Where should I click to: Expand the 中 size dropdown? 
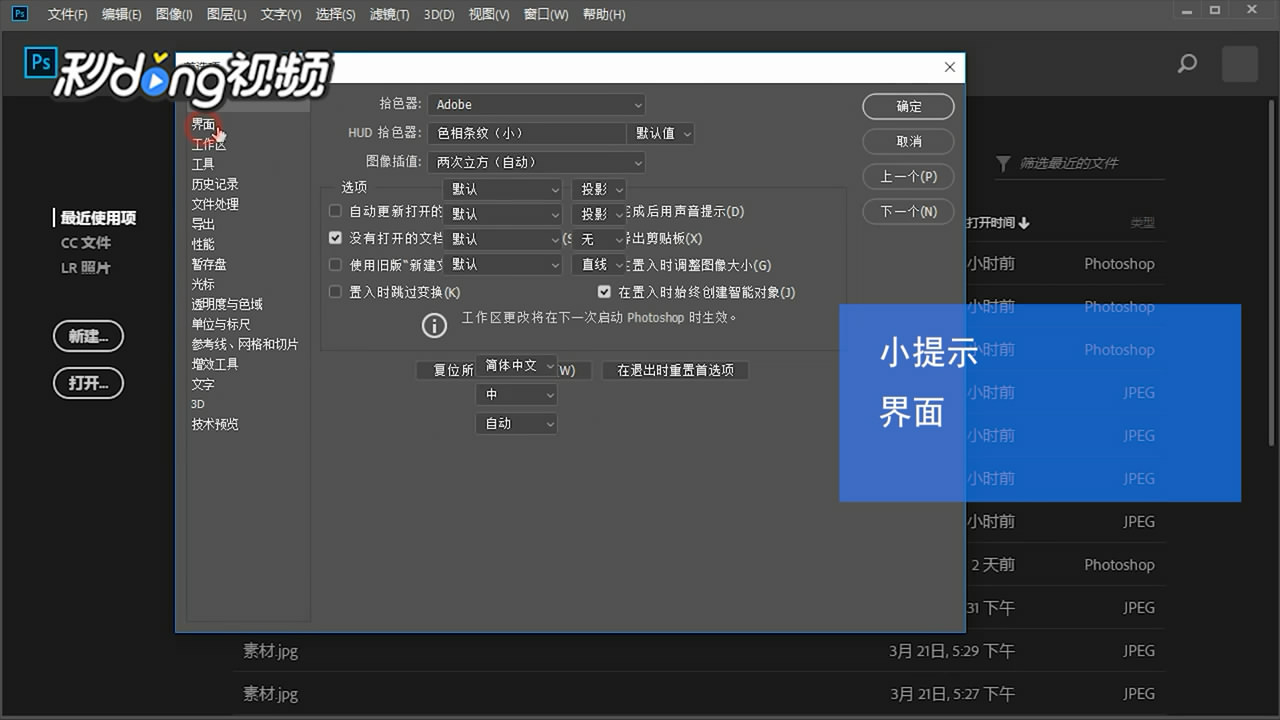click(x=516, y=395)
